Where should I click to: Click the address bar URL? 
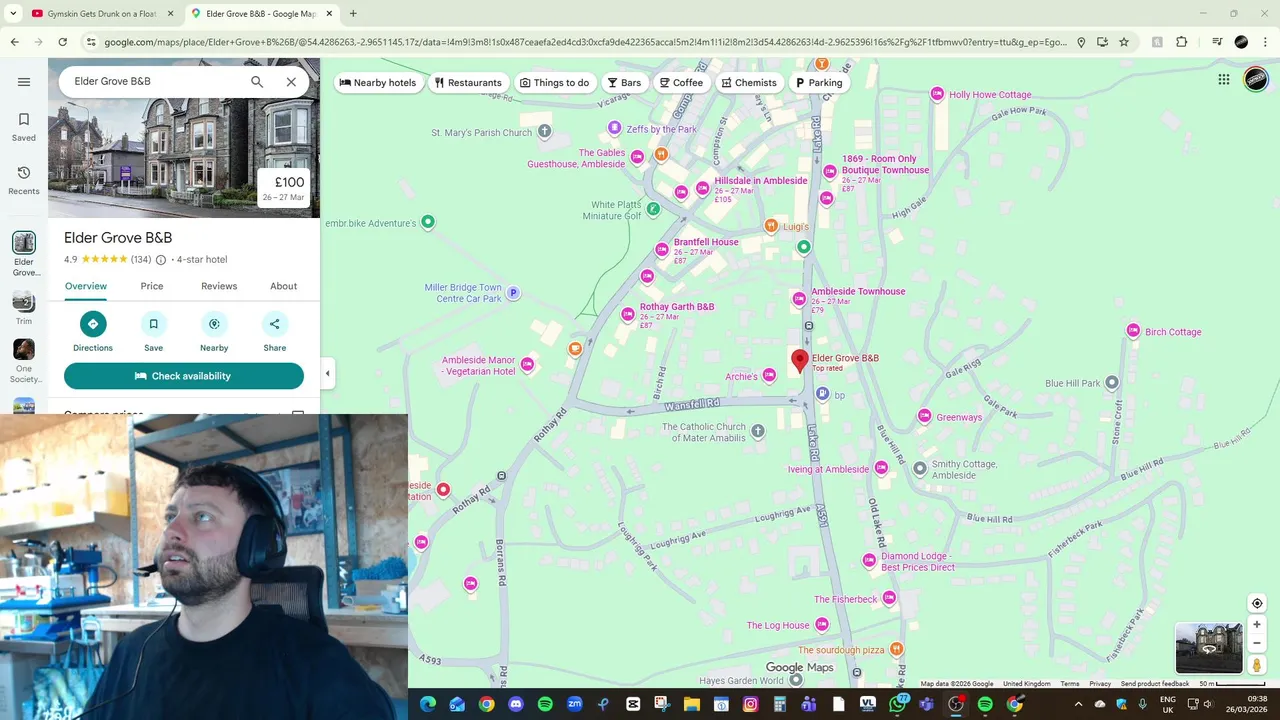click(x=585, y=42)
